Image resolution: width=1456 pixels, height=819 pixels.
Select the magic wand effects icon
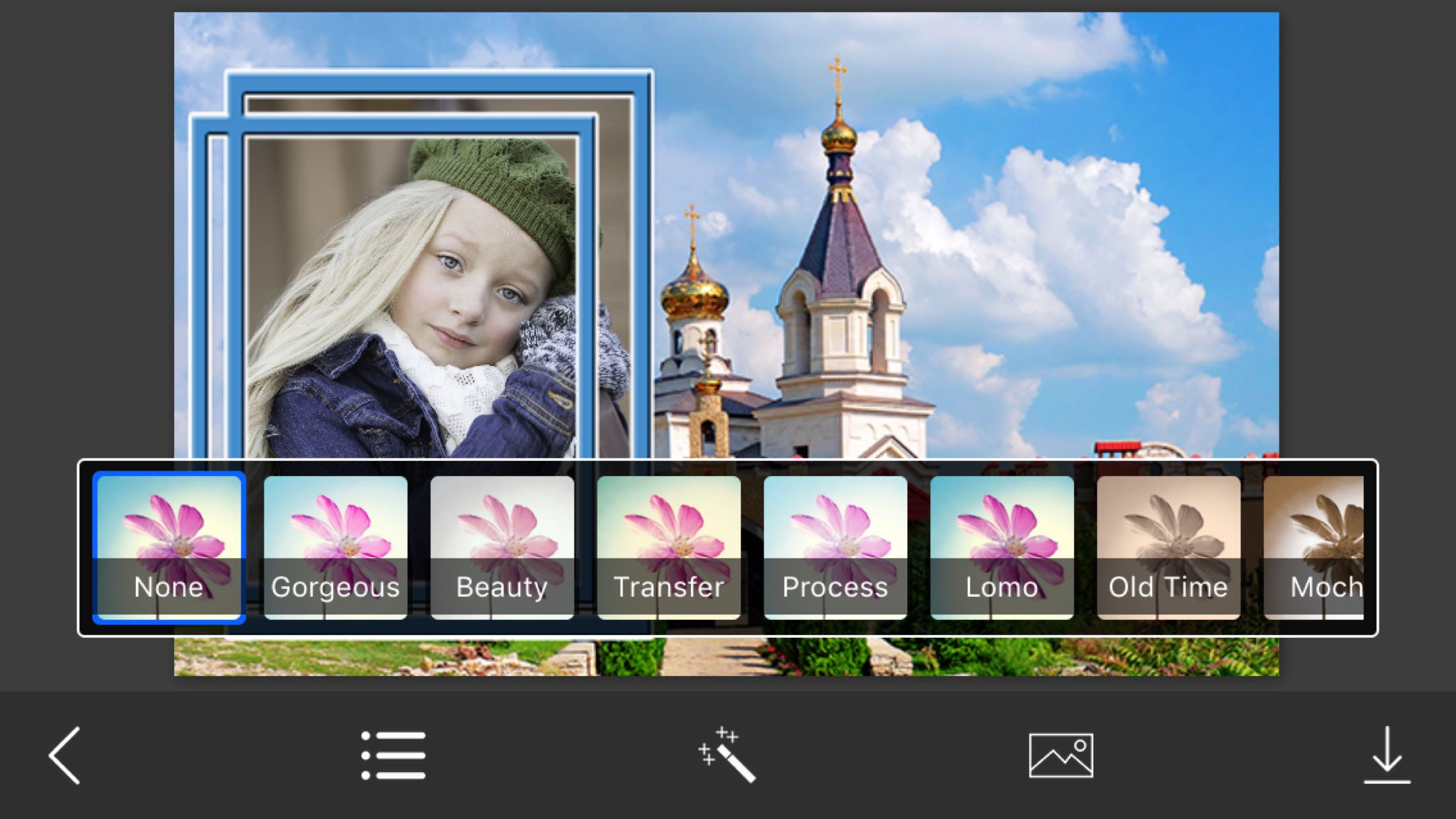[727, 756]
